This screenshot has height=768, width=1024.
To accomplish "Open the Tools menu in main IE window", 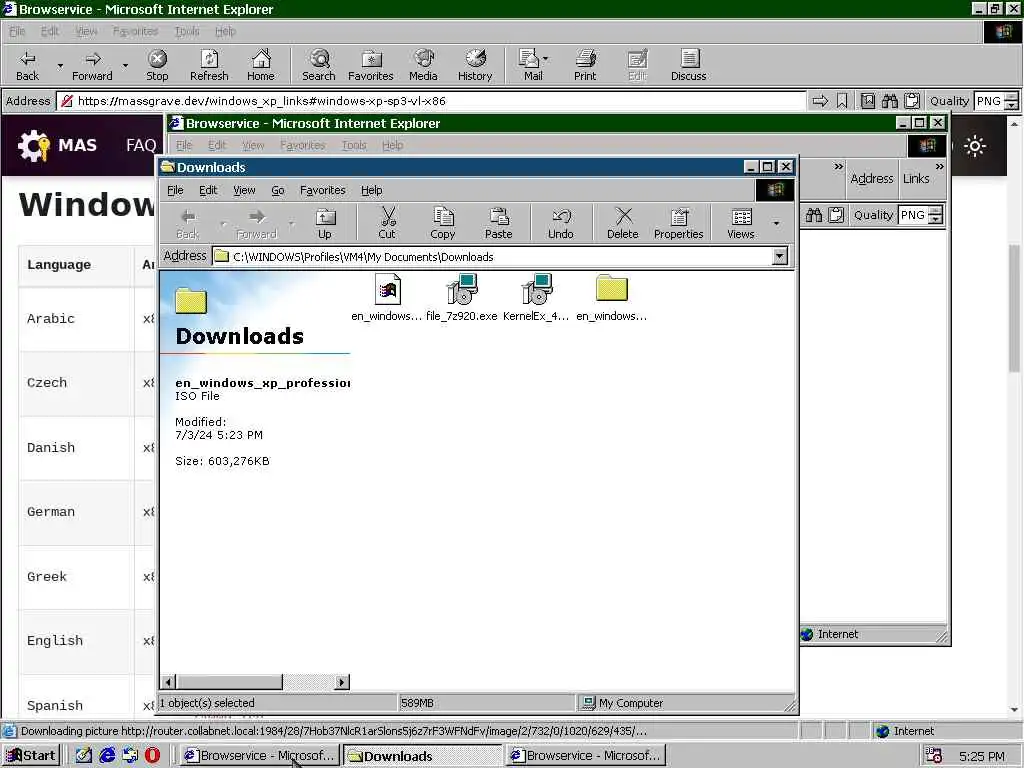I will (x=187, y=31).
